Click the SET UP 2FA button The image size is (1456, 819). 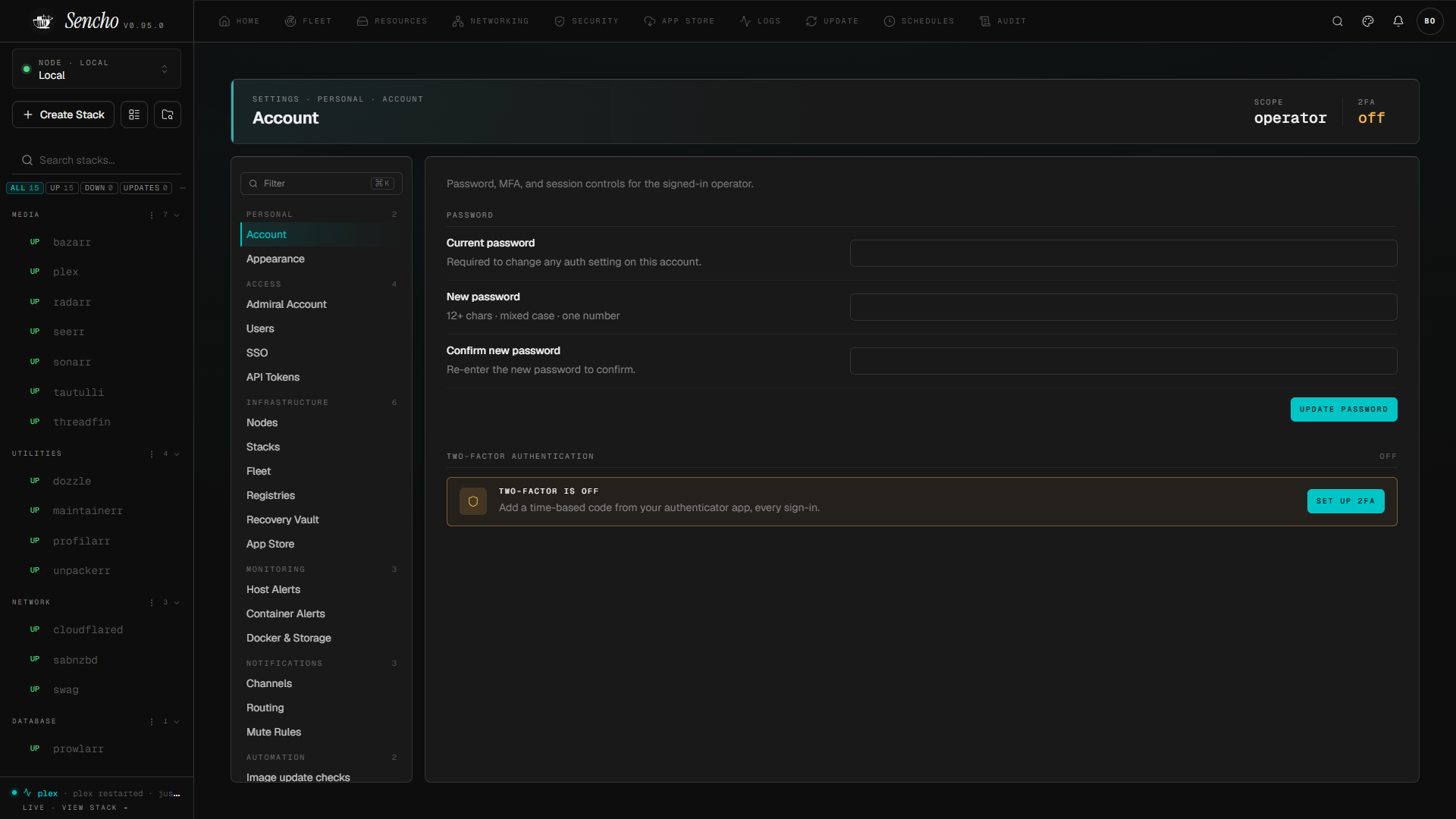(x=1345, y=501)
